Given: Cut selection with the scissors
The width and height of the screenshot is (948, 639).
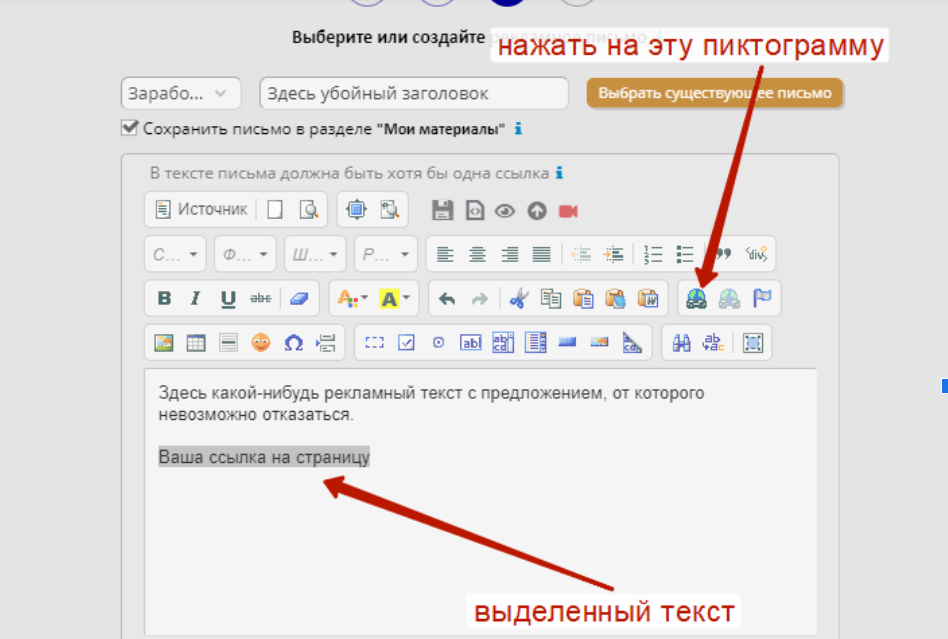Looking at the screenshot, I should [x=519, y=299].
